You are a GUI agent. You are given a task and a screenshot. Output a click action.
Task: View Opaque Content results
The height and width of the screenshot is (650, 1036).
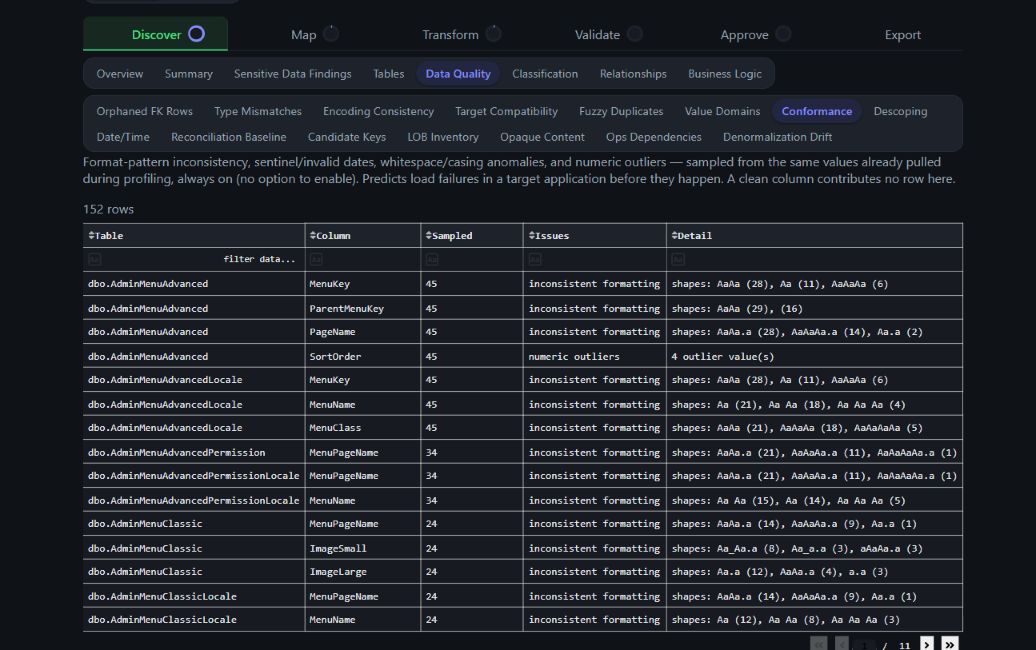coord(542,137)
